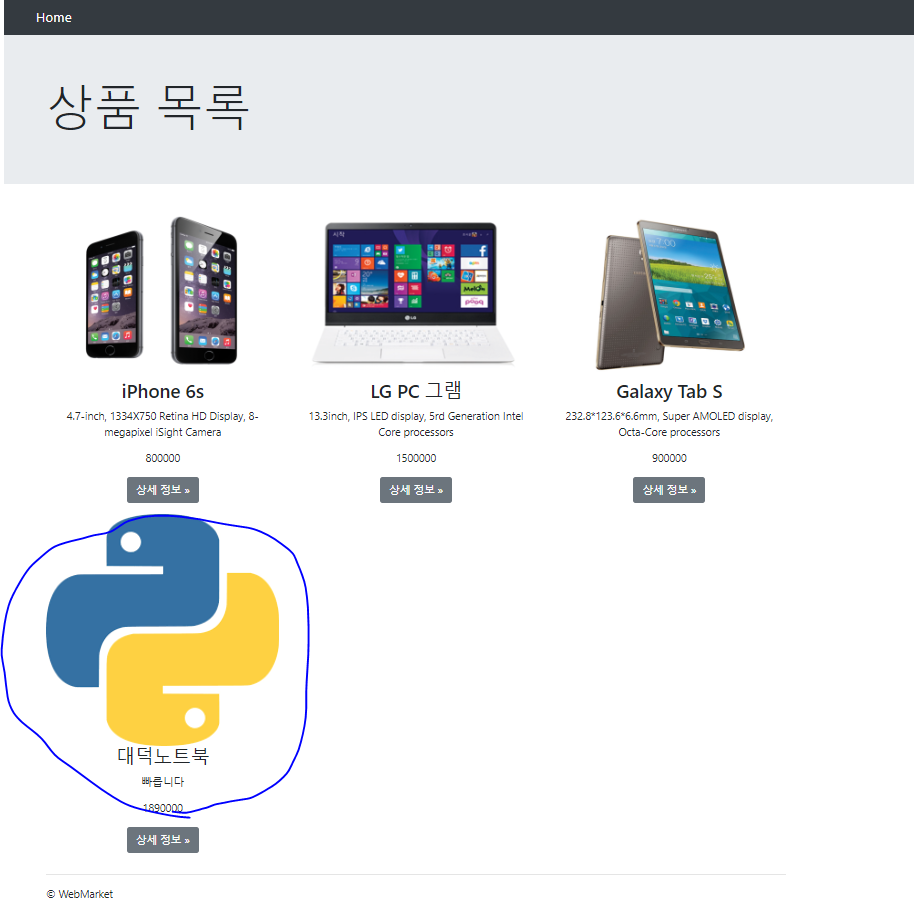914x907 pixels.
Task: Open 상세 정보 for iPhone 6s
Action: tap(163, 490)
